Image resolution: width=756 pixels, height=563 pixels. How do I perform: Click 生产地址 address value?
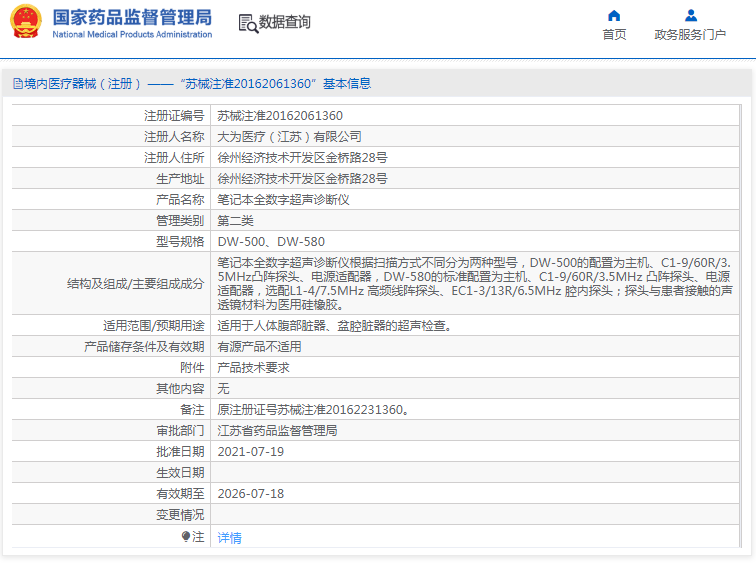point(302,179)
